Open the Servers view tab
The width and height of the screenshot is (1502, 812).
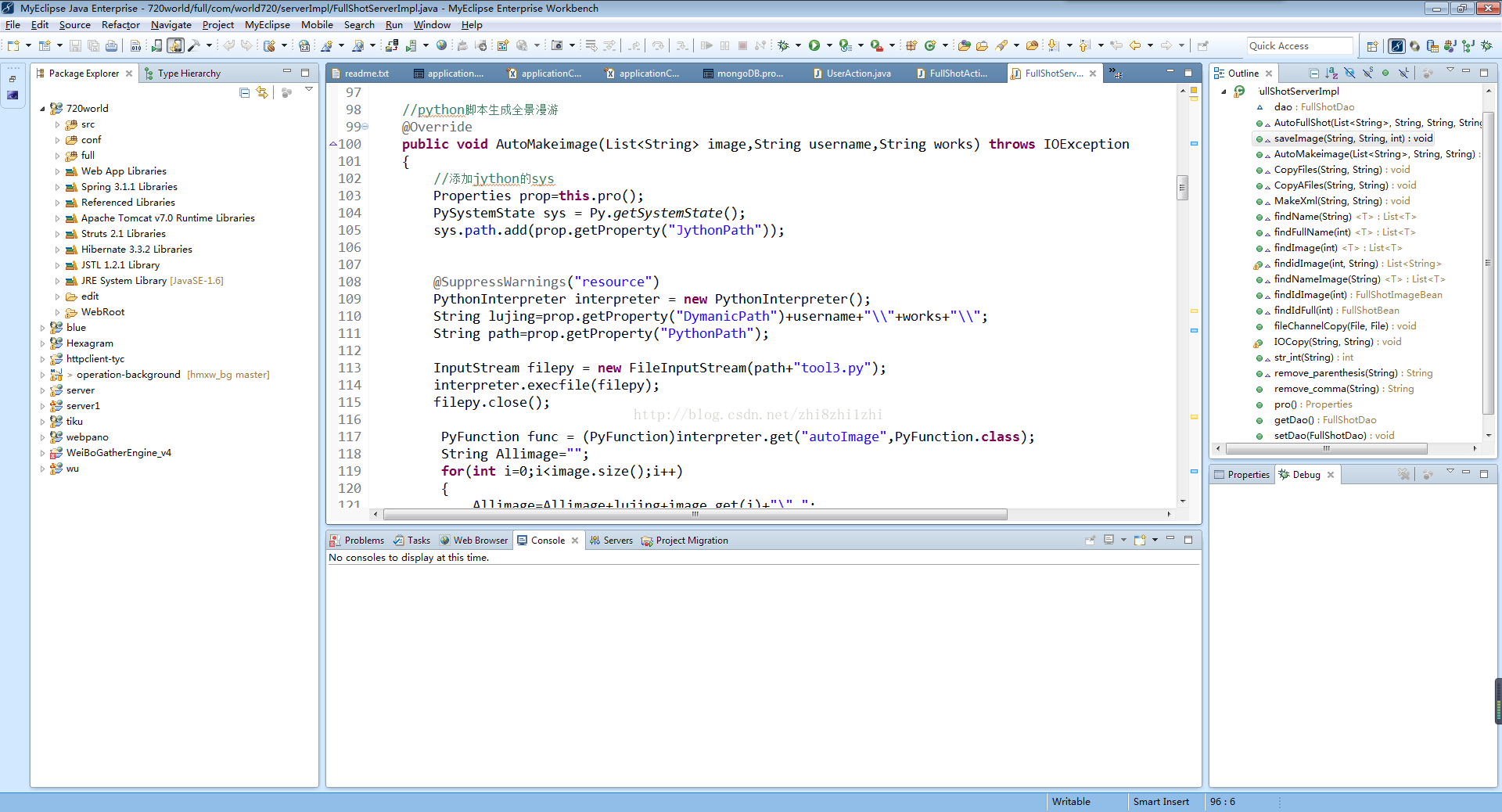click(611, 540)
